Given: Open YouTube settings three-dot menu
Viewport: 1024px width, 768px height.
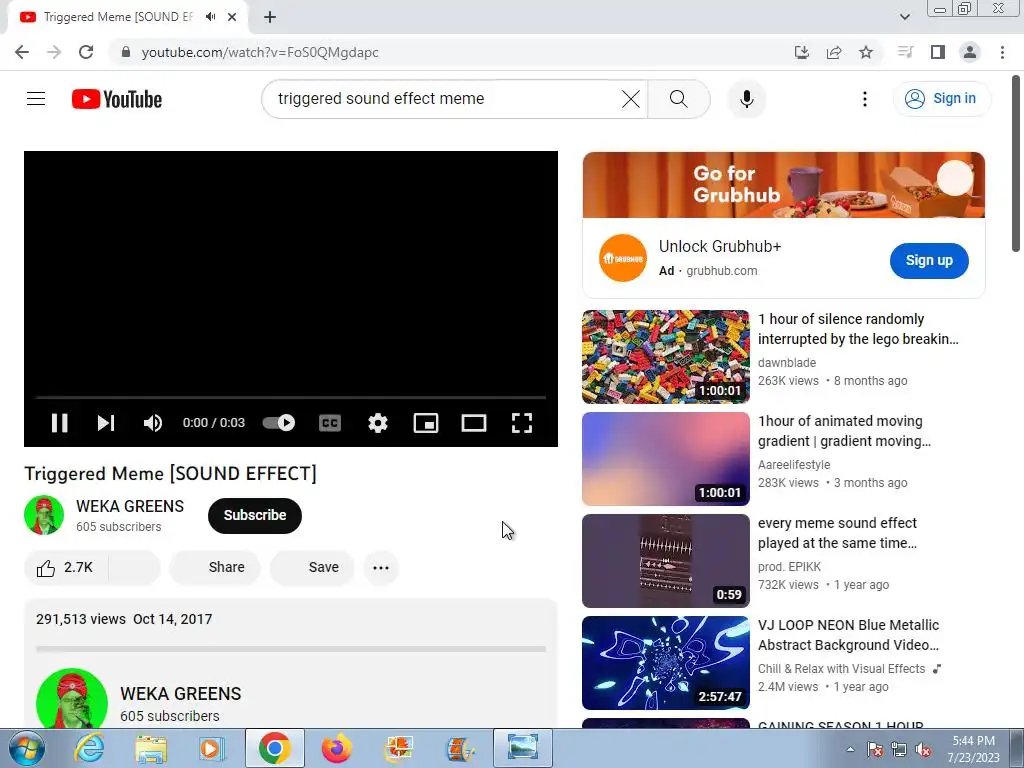Looking at the screenshot, I should click(x=865, y=99).
